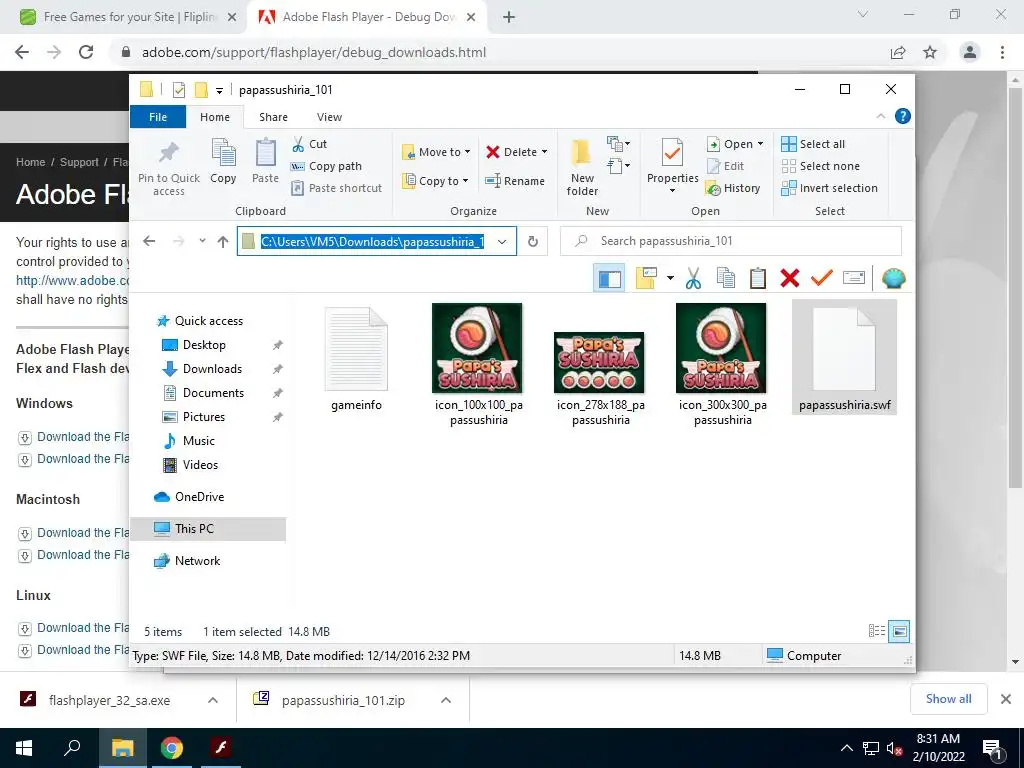This screenshot has width=1024, height=768.
Task: Click papassushiria_101.zip in downloads bar
Action: pos(343,700)
